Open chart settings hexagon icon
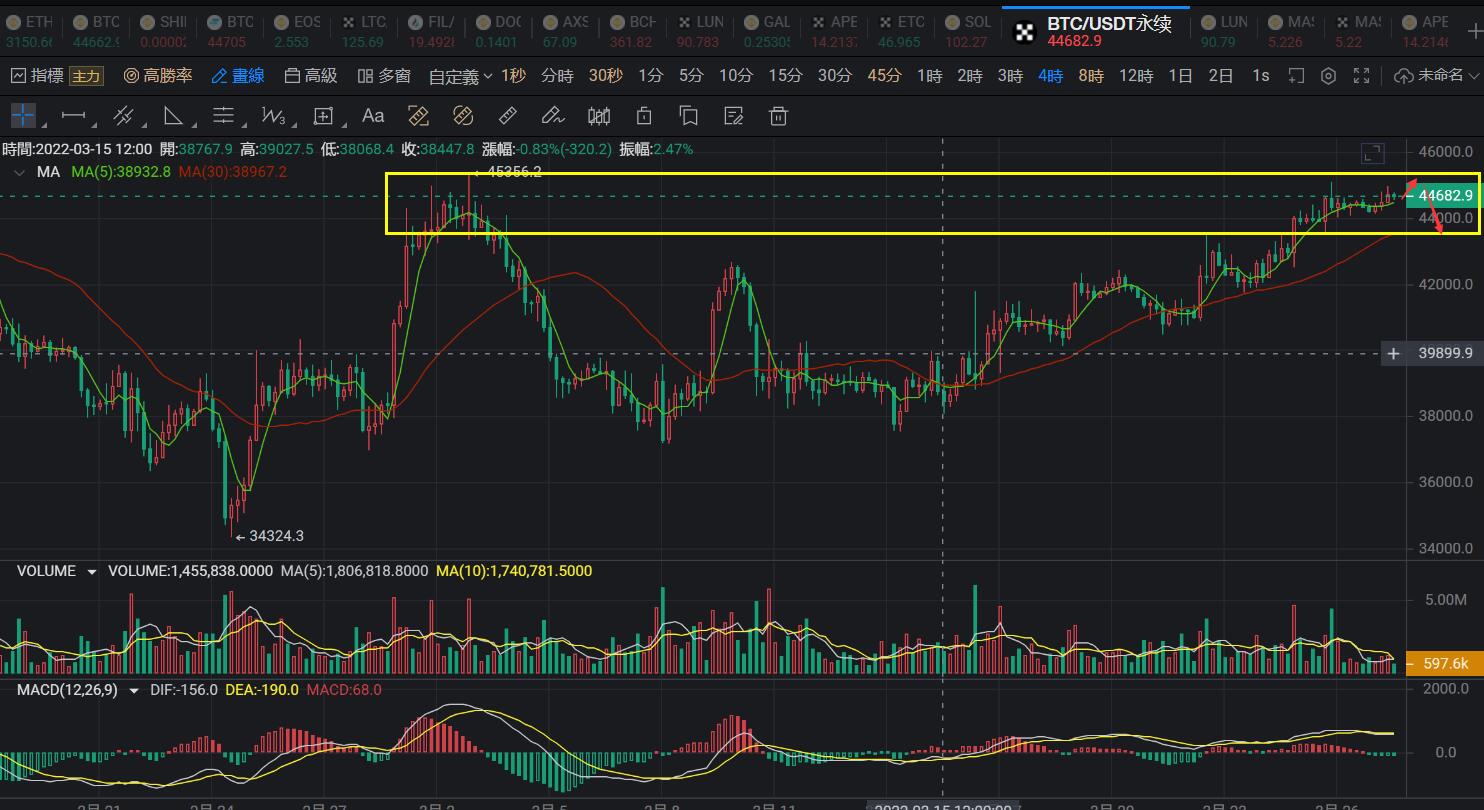The image size is (1484, 810). coord(1328,76)
